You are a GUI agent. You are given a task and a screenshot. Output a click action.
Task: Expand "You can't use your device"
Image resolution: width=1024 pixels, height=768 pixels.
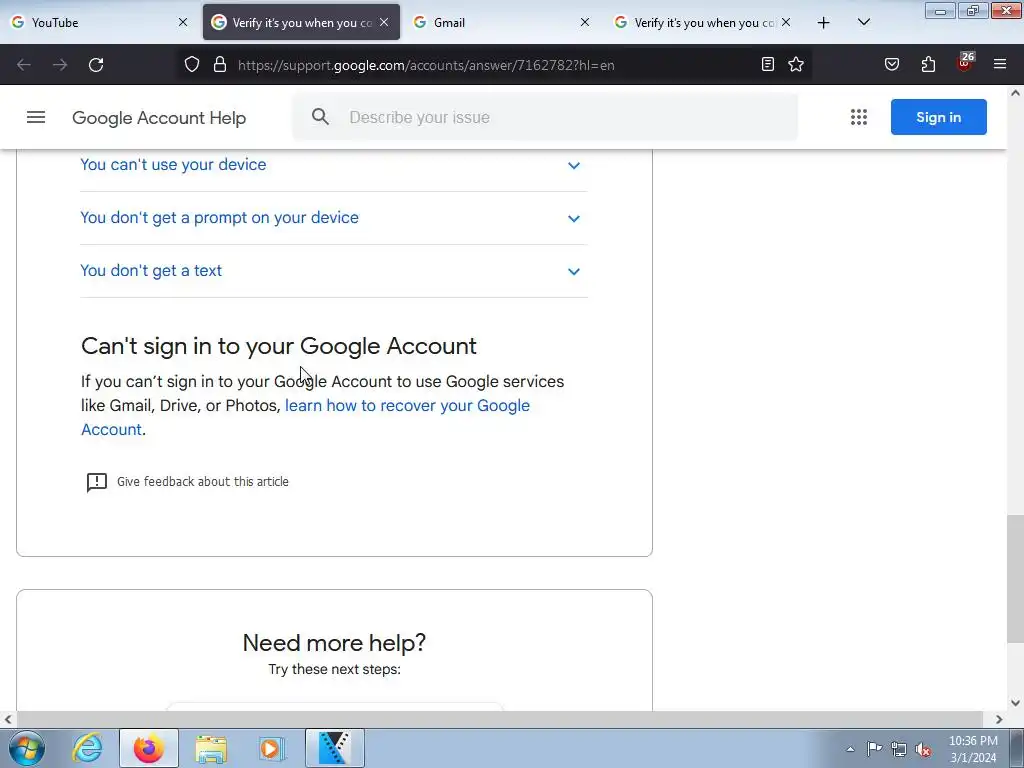[x=334, y=165]
